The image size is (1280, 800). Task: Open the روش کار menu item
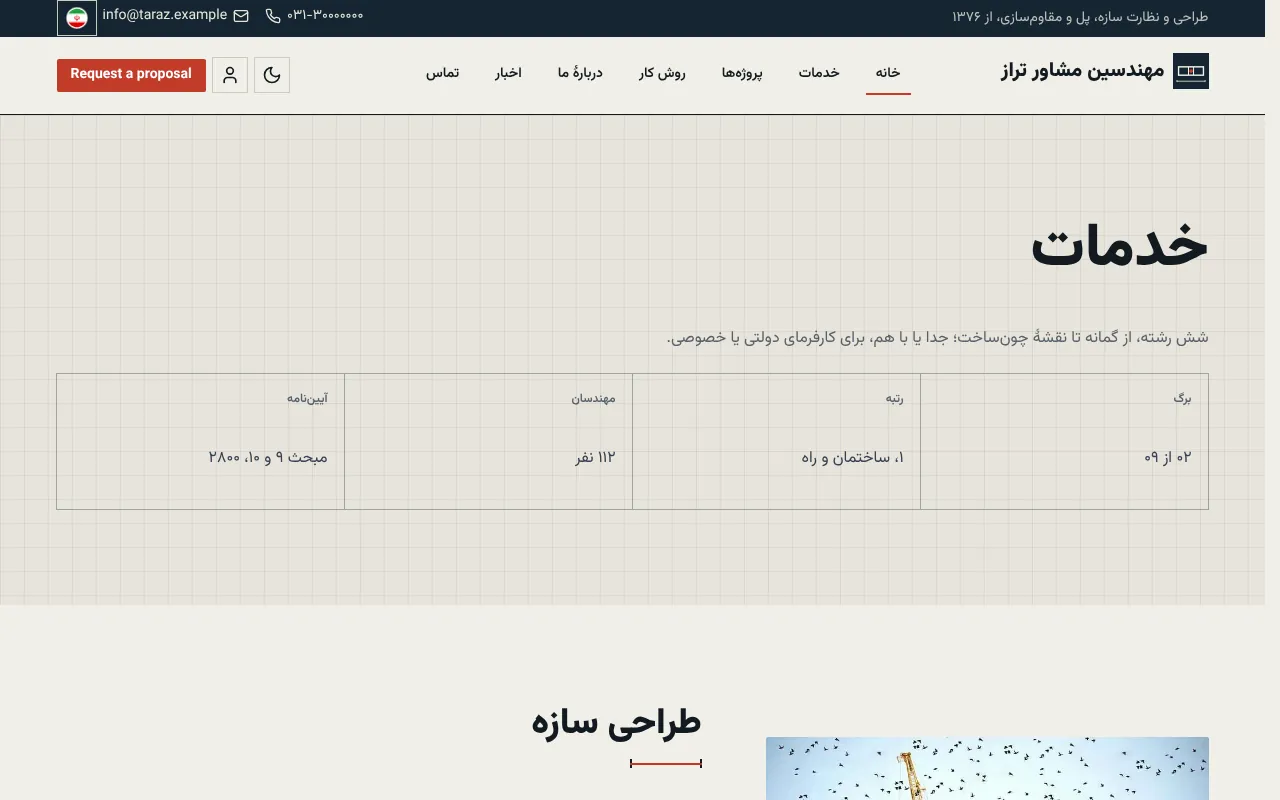(662, 73)
